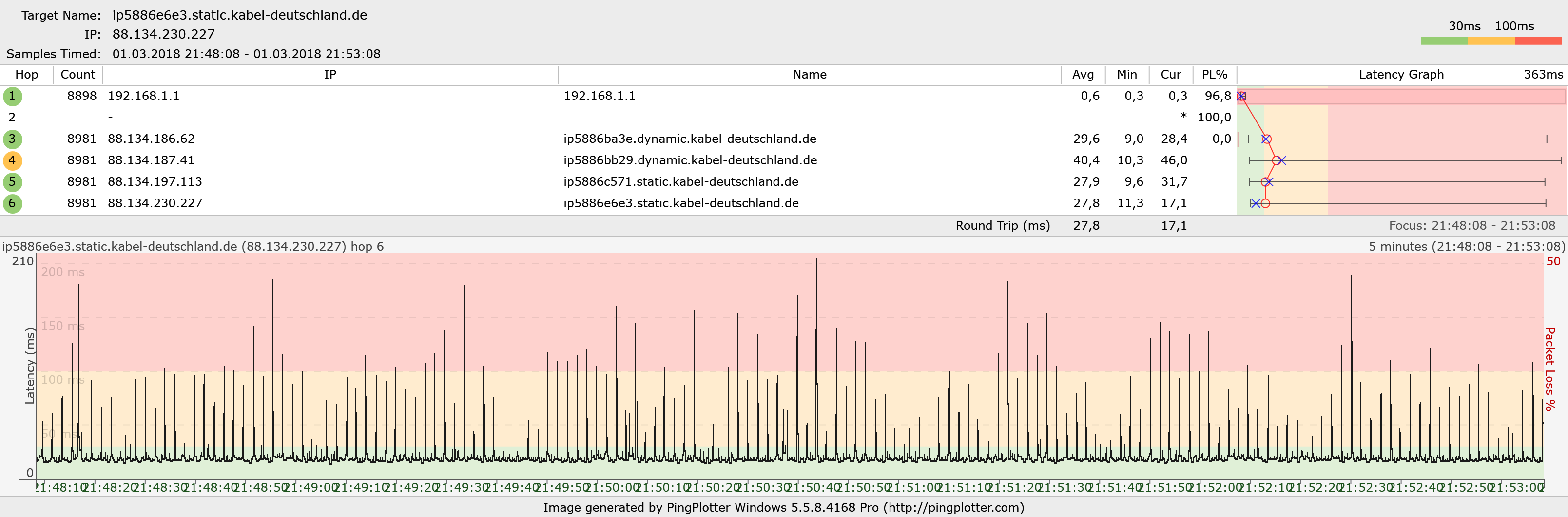Image resolution: width=1568 pixels, height=517 pixels.
Task: Click the Count column header
Action: tap(78, 74)
